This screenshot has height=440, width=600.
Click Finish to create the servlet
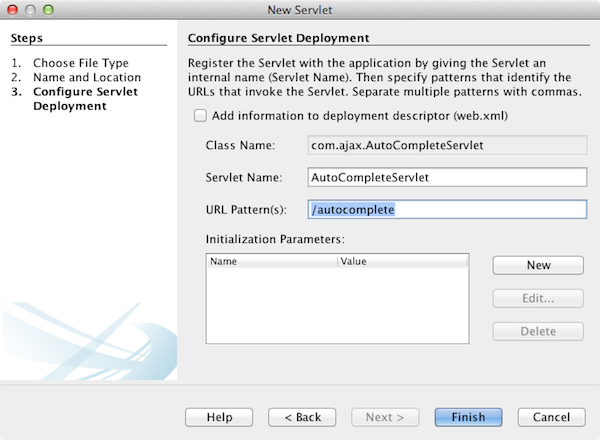[468, 417]
